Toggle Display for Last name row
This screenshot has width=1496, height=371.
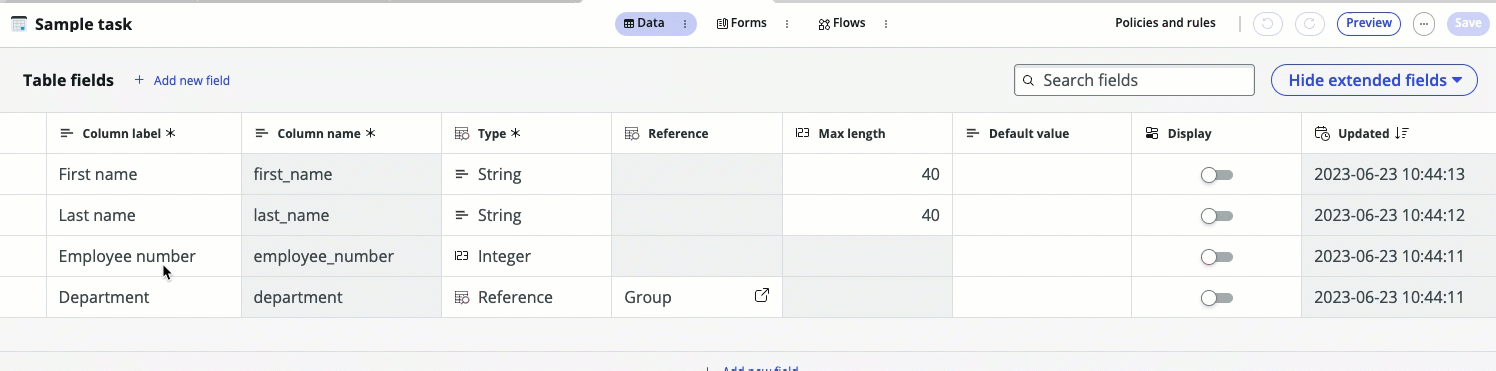tap(1217, 216)
